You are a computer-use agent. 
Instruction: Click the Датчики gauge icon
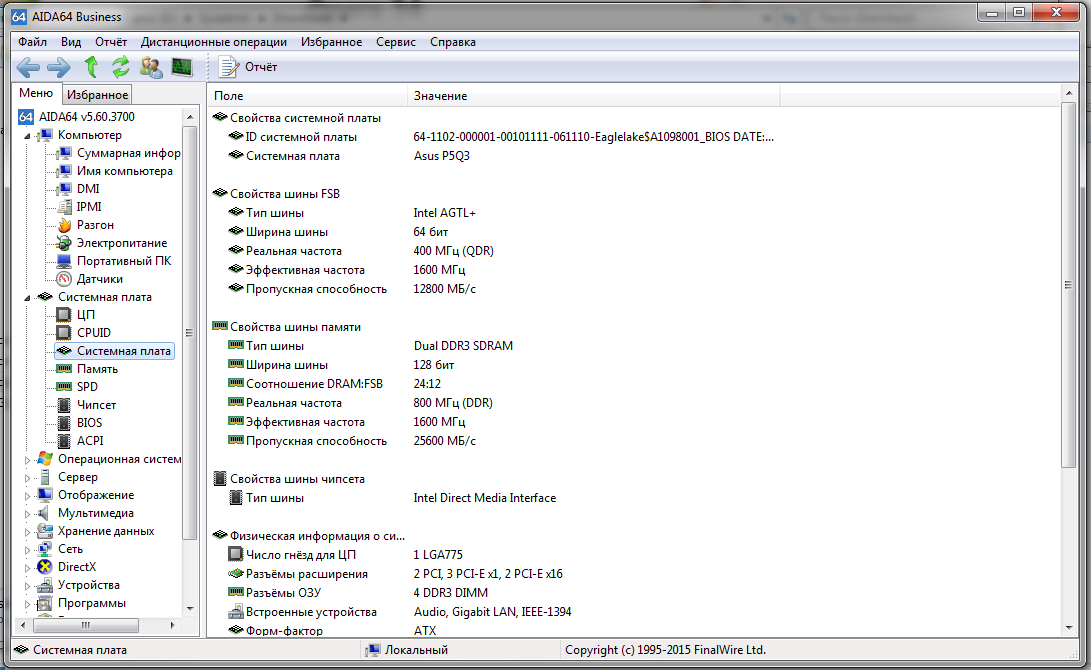[64, 279]
